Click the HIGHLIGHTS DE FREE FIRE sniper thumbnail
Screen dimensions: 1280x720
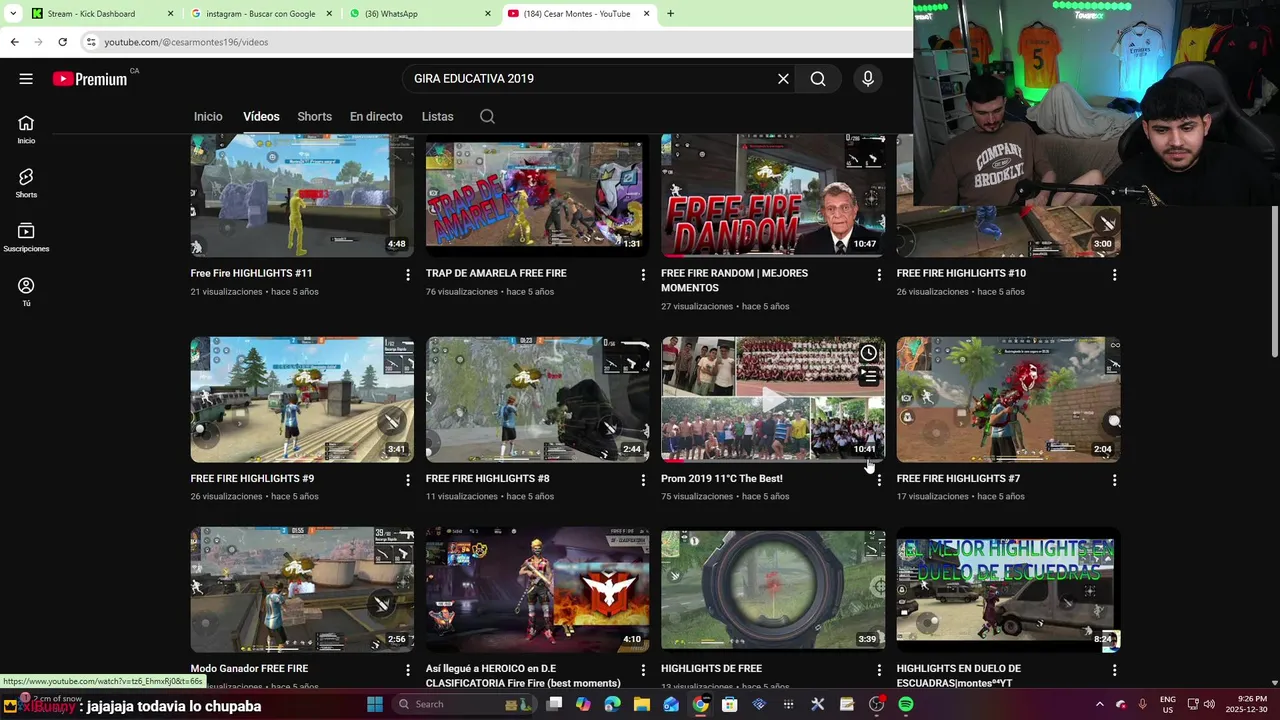pyautogui.click(x=773, y=590)
